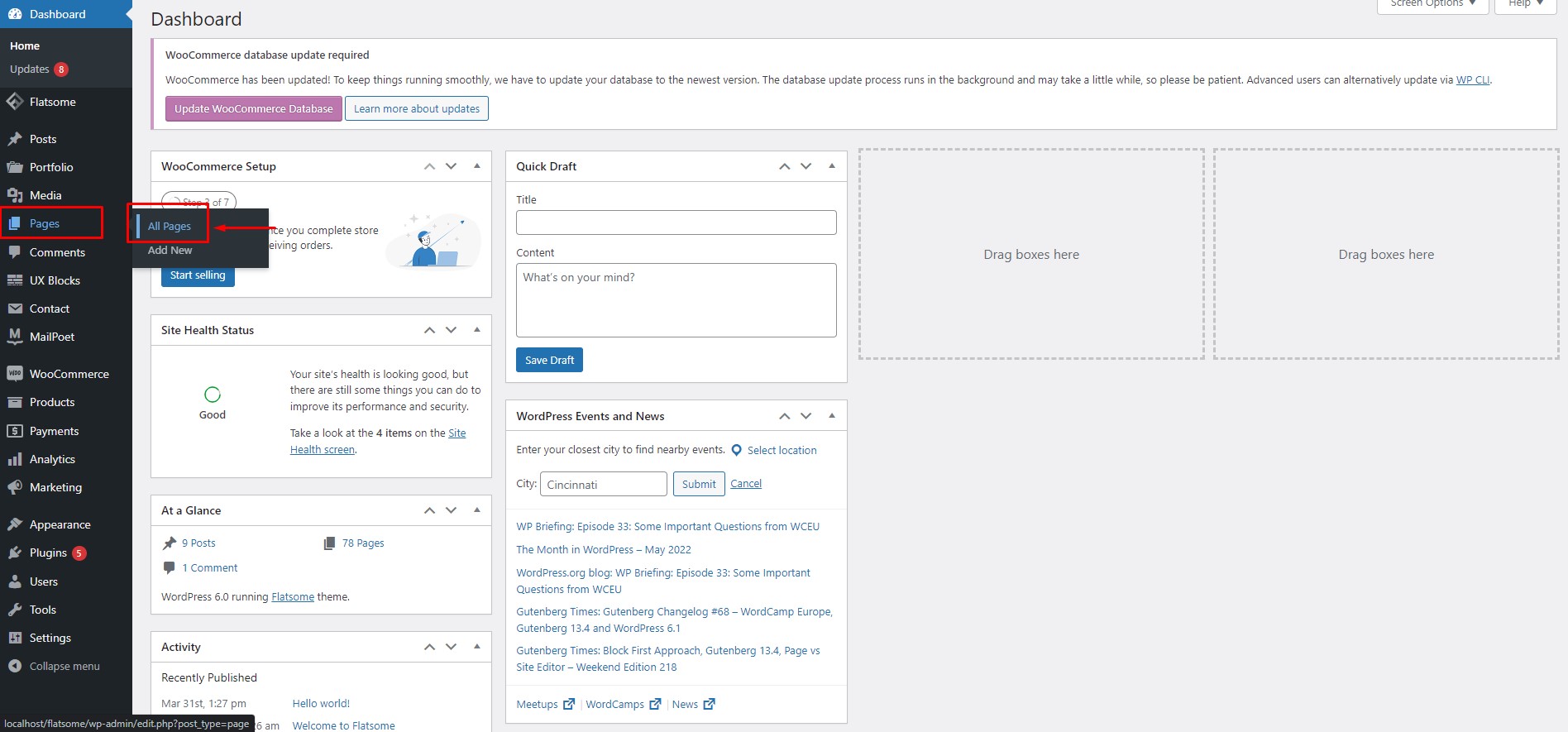Click the Posts pushpin icon in sidebar
This screenshot has width=1568, height=732.
(15, 139)
